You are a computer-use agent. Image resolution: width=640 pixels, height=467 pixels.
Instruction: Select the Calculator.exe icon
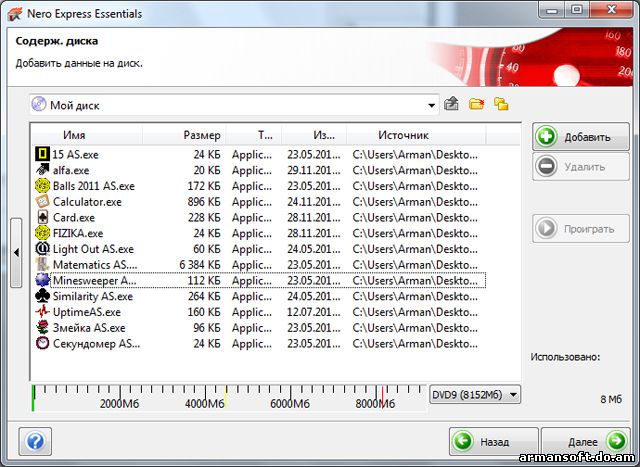pos(42,202)
